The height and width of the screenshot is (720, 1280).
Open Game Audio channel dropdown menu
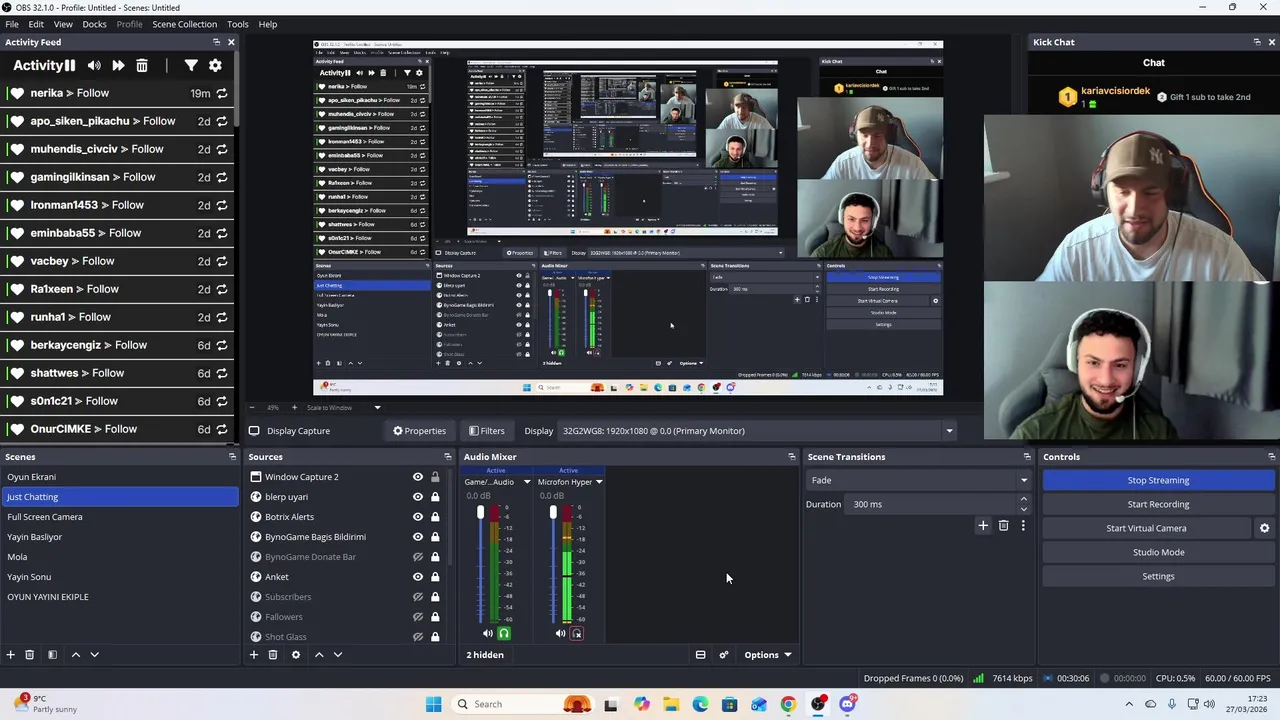click(527, 482)
